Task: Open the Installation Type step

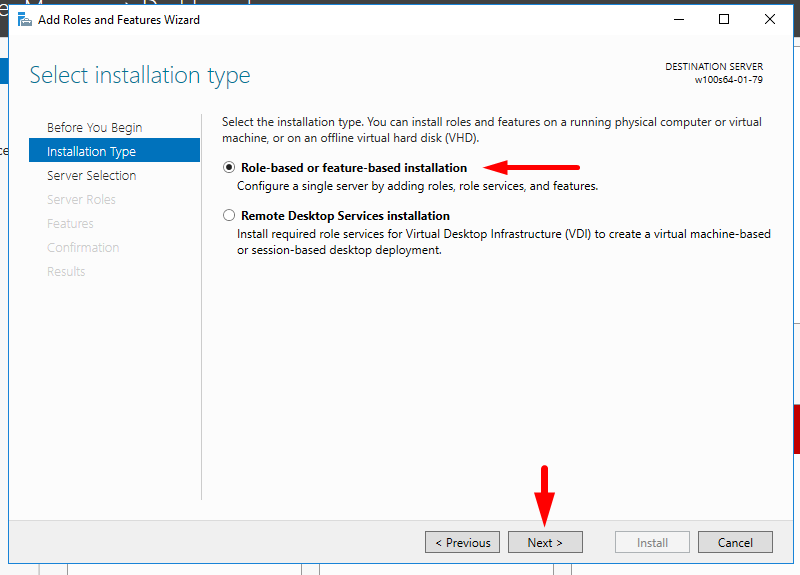Action: pyautogui.click(x=91, y=152)
